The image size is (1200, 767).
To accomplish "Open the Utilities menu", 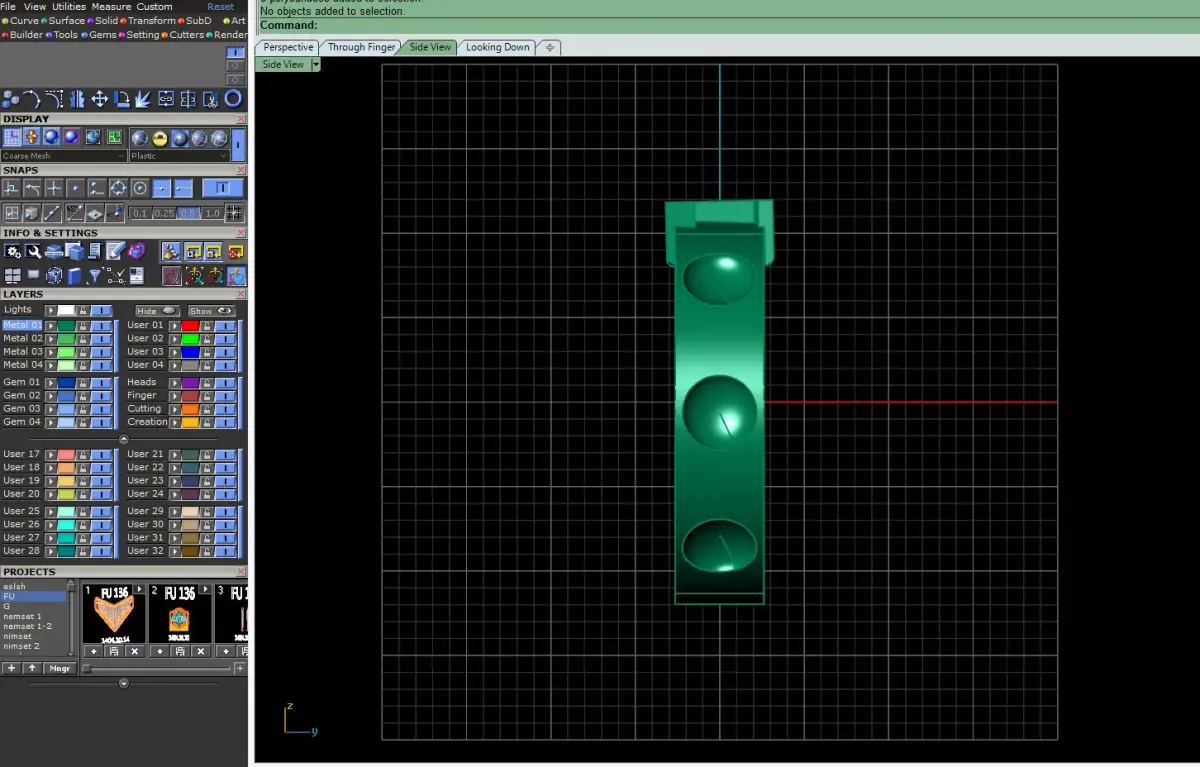I will coord(69,7).
